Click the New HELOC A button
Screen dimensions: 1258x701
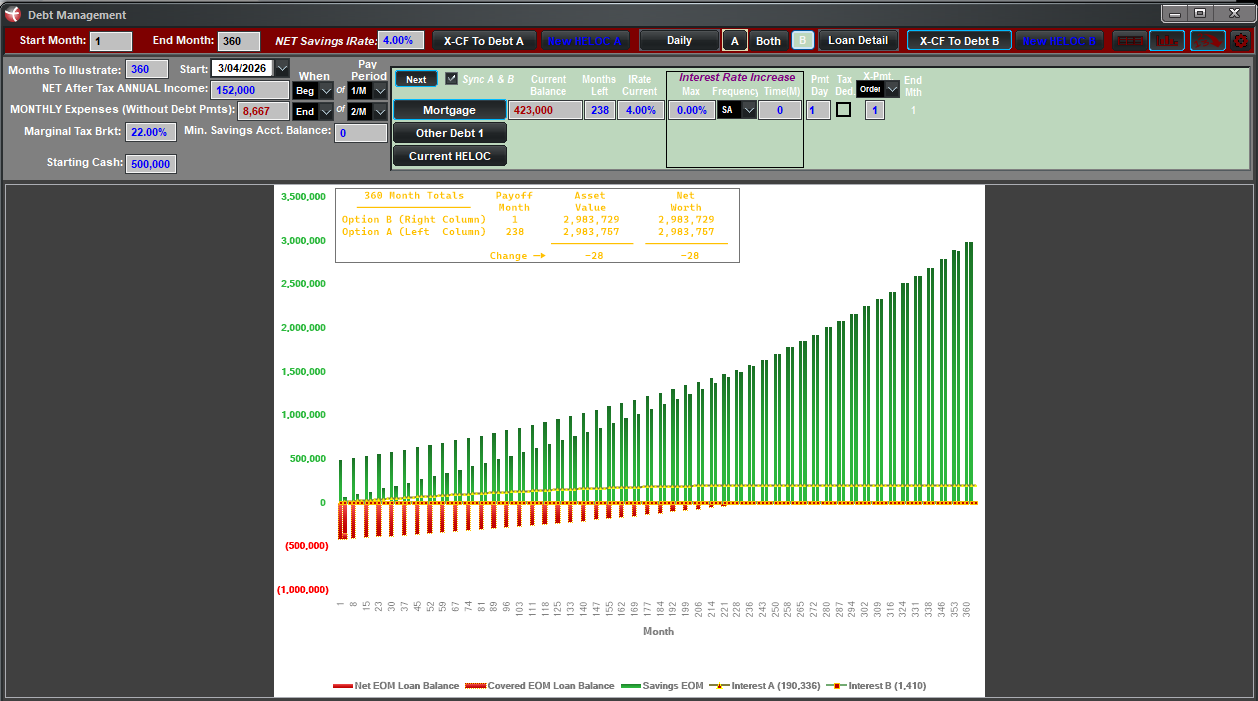585,41
